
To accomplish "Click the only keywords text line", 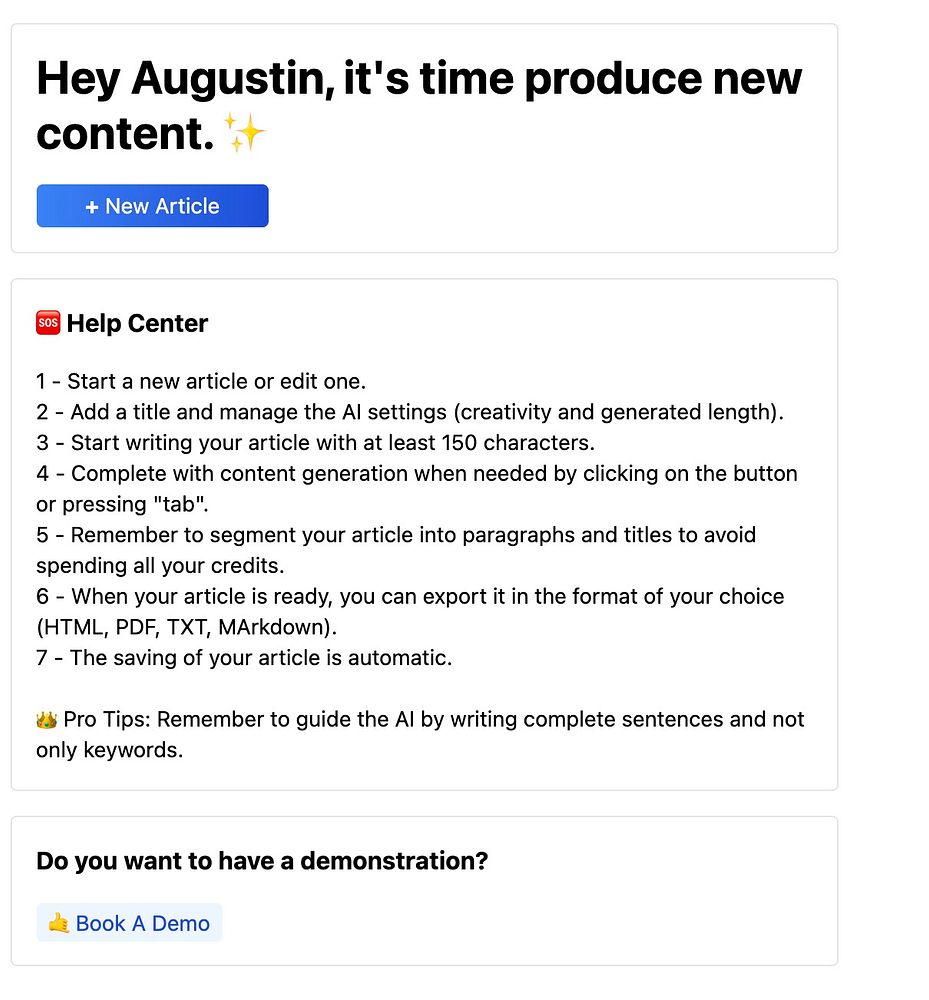I will pos(109,750).
